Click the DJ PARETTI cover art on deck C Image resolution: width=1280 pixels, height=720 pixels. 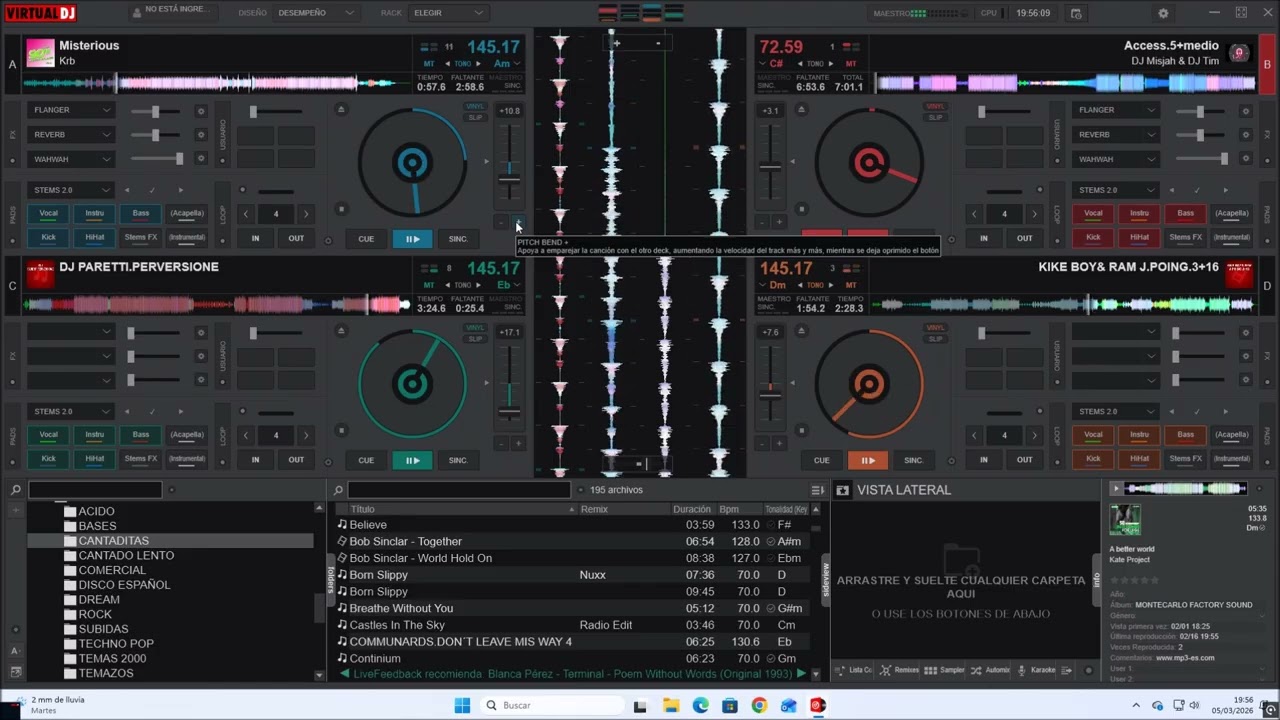(x=40, y=274)
